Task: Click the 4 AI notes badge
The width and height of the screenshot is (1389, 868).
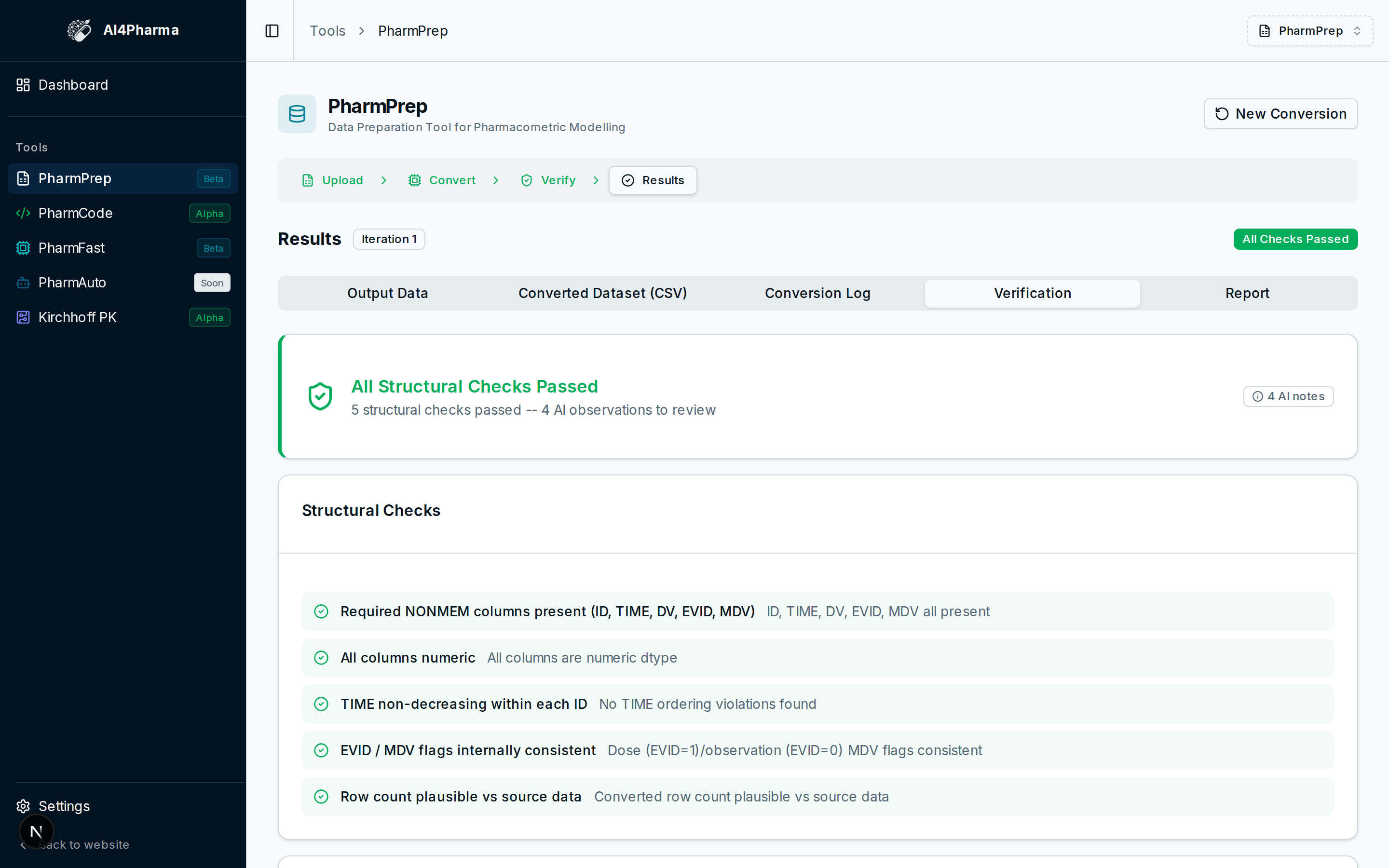Action: 1288,396
